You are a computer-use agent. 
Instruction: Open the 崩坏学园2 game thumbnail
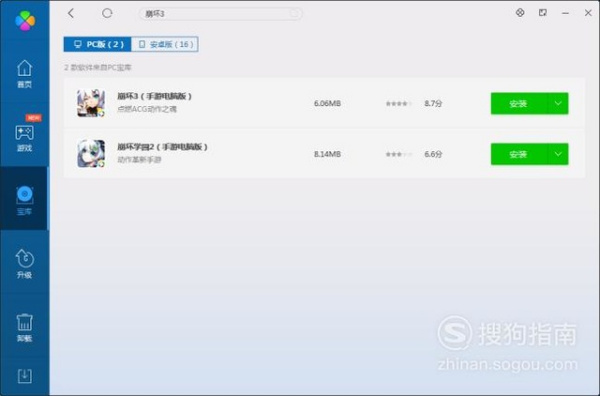click(91, 154)
